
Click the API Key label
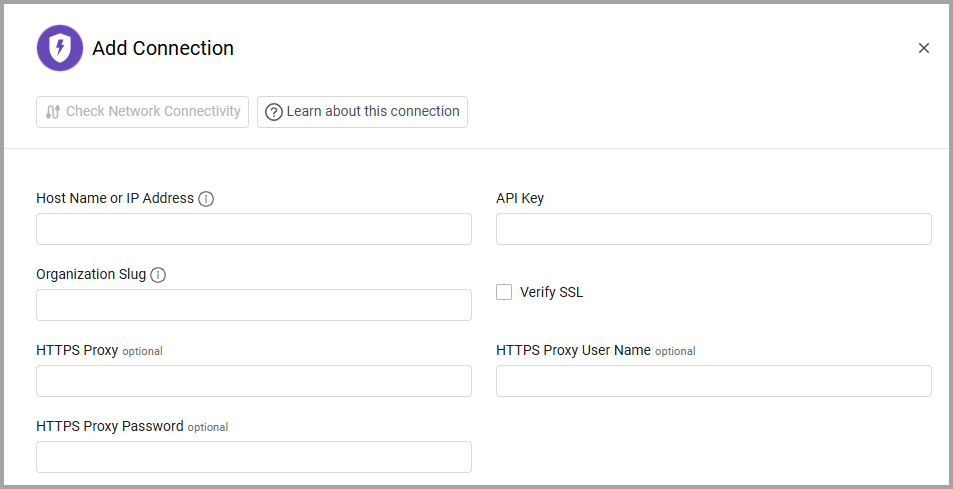(520, 198)
